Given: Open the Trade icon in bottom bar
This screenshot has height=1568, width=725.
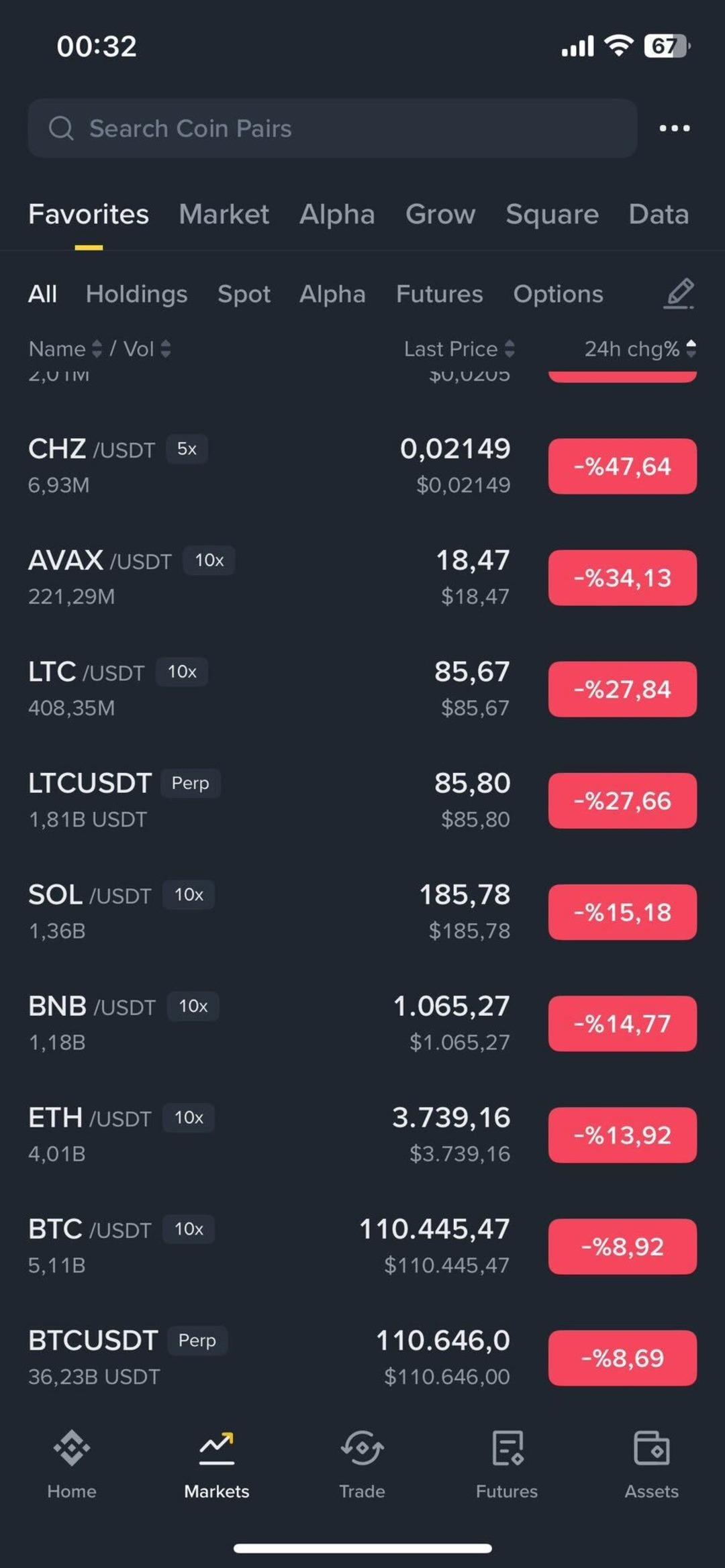Looking at the screenshot, I should pyautogui.click(x=362, y=1448).
